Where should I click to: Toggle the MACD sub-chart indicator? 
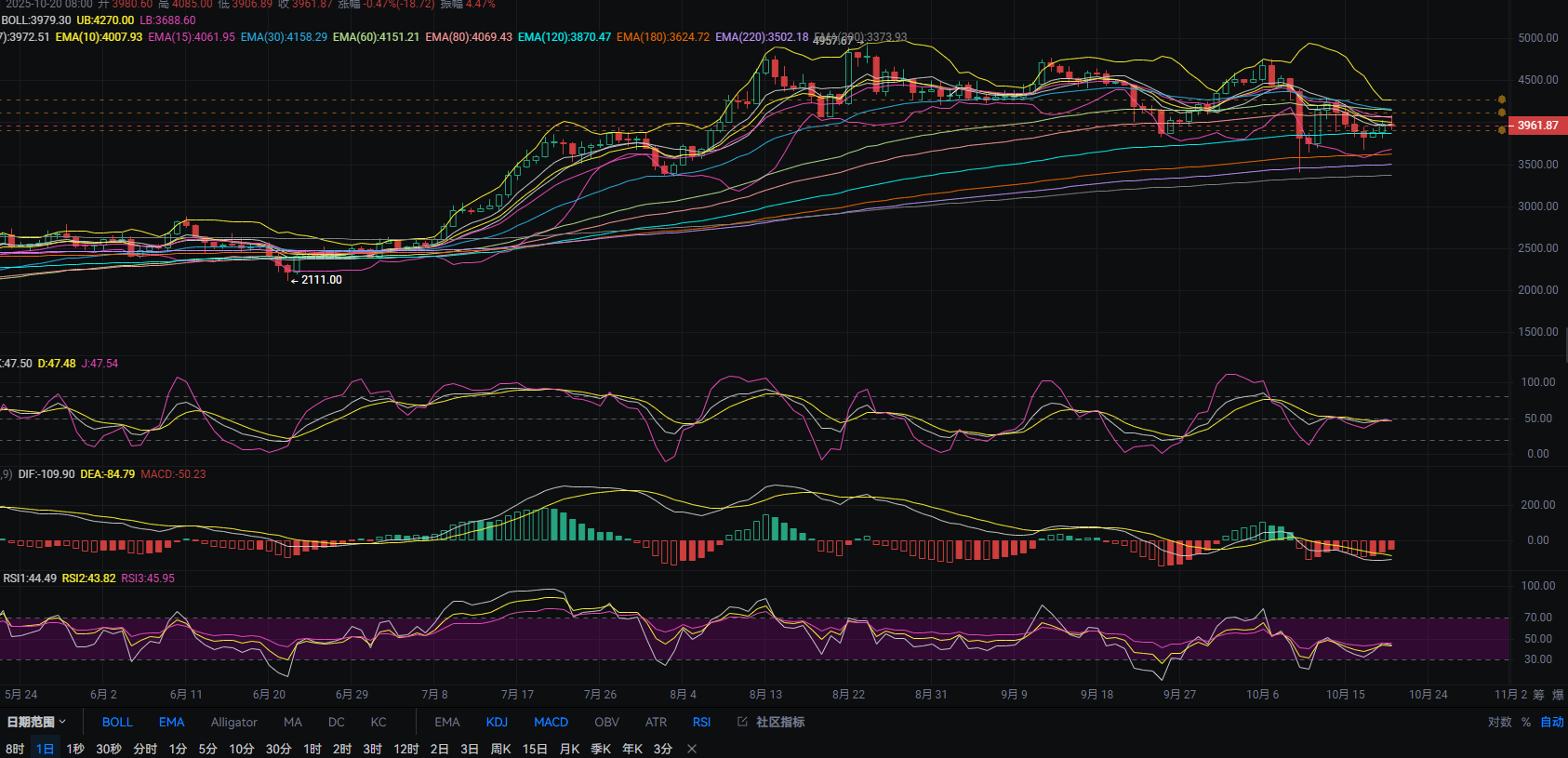[551, 722]
